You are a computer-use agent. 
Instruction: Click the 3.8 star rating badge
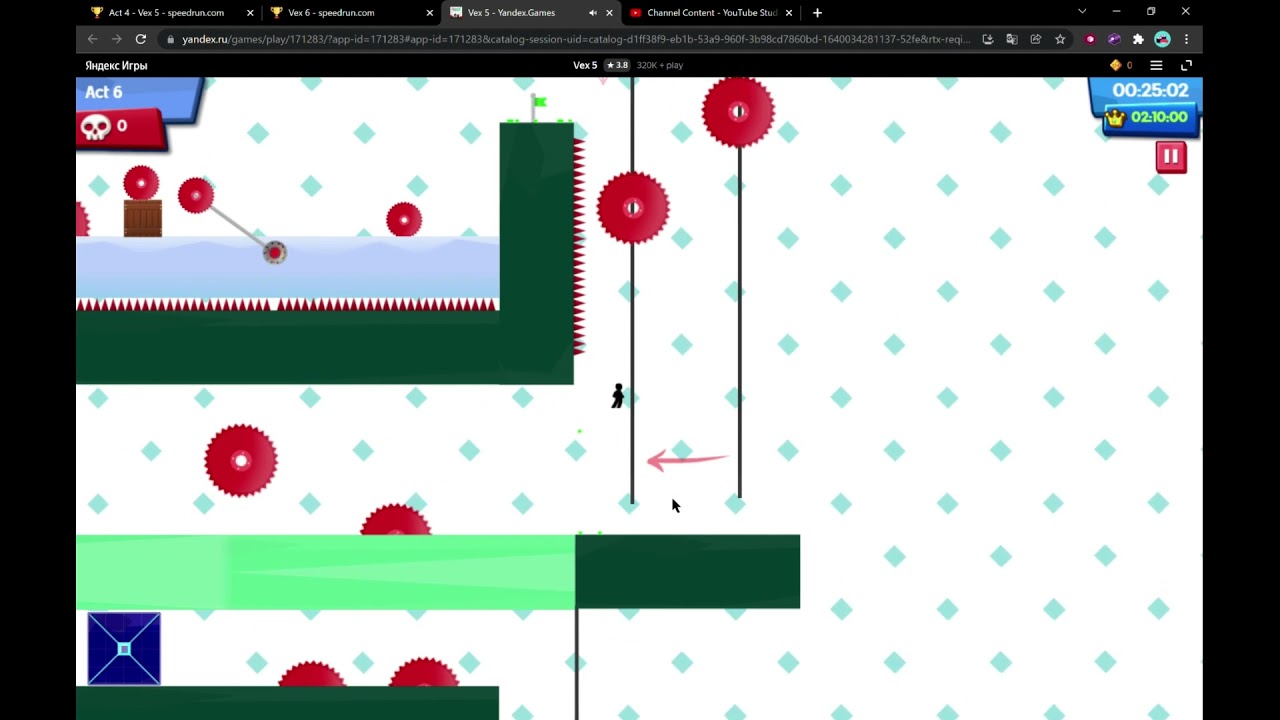(x=617, y=65)
